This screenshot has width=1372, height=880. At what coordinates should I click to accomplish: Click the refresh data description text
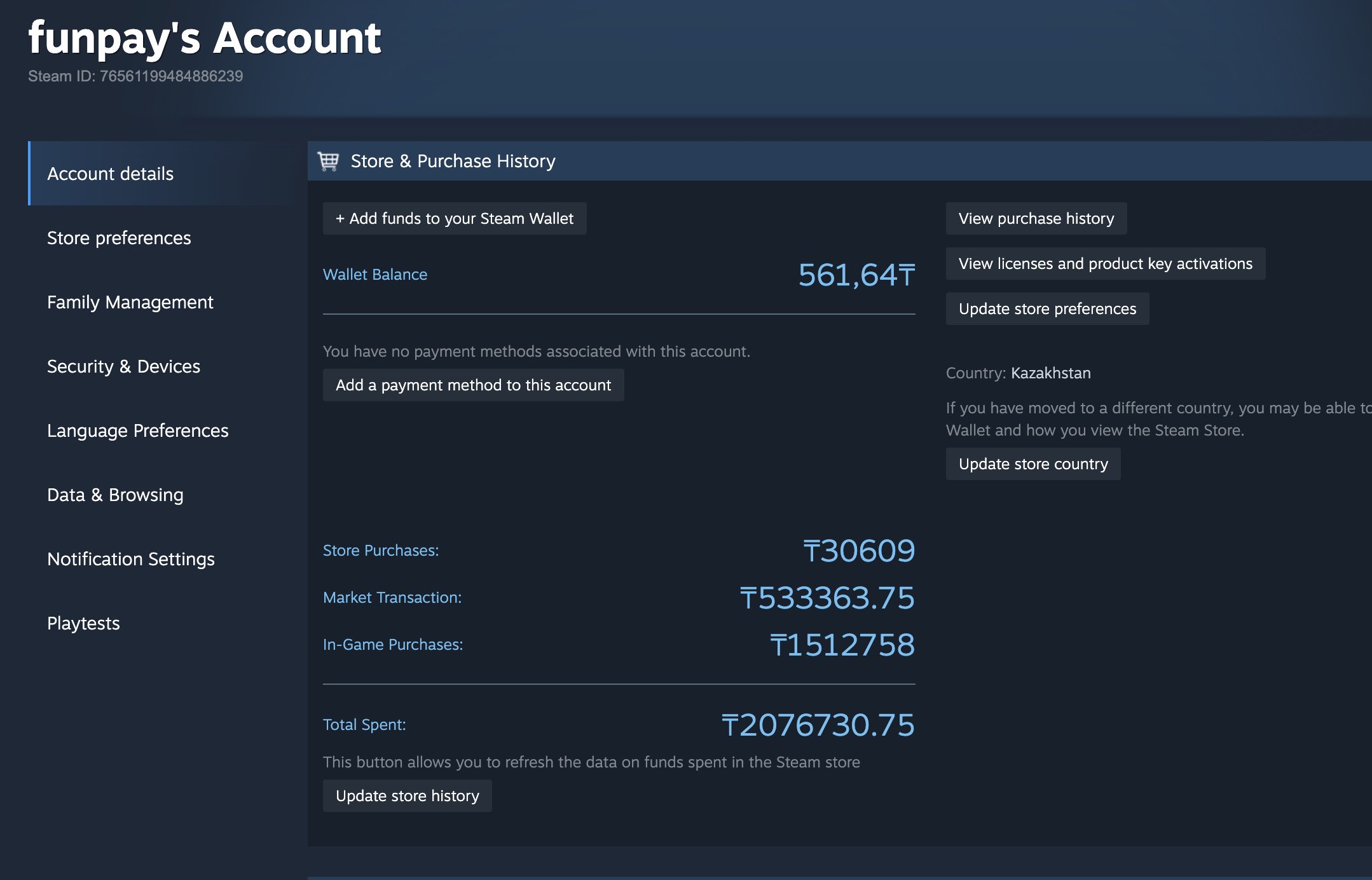(591, 762)
